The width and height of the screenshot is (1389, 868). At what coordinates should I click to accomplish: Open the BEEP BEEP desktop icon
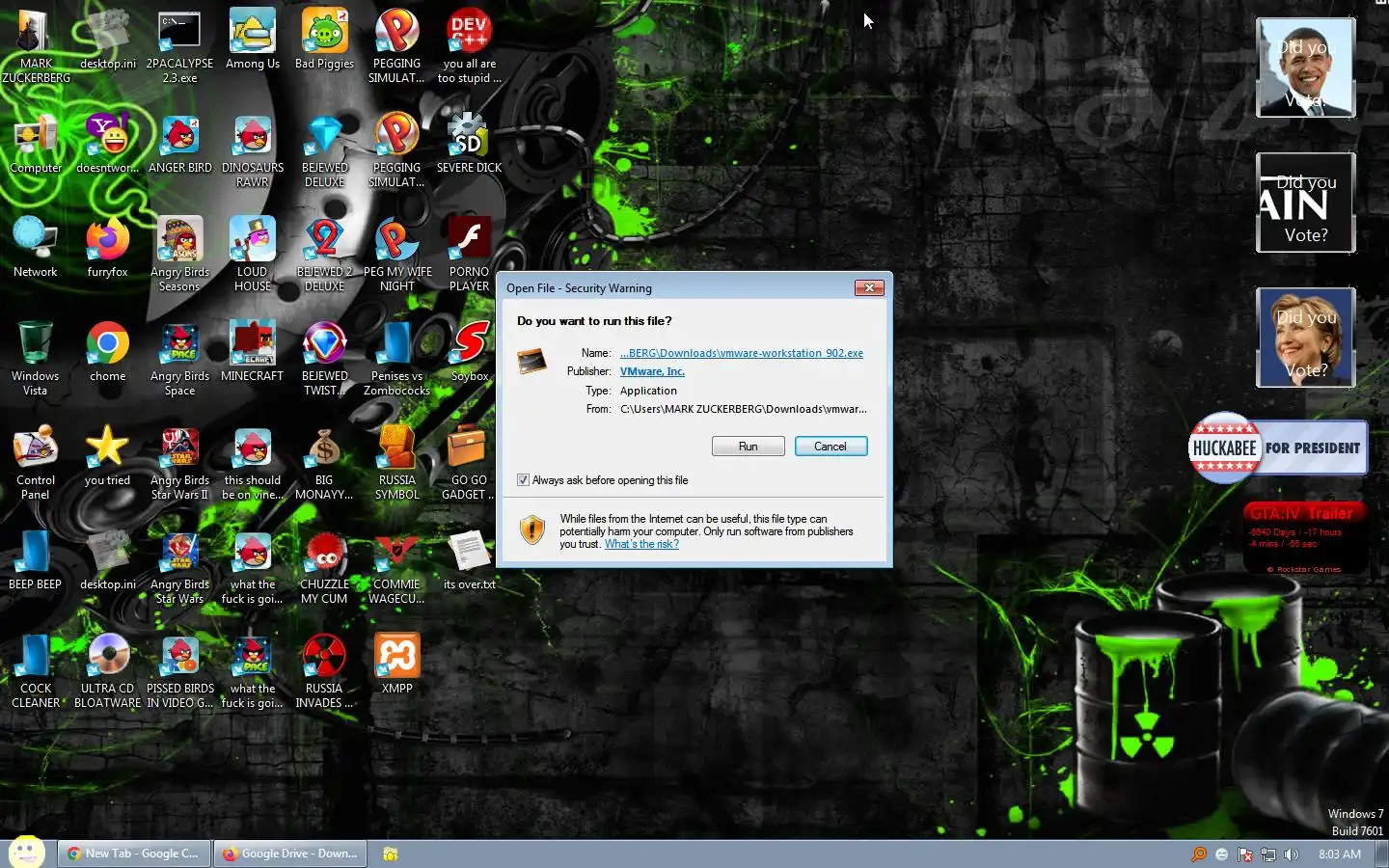tap(36, 559)
